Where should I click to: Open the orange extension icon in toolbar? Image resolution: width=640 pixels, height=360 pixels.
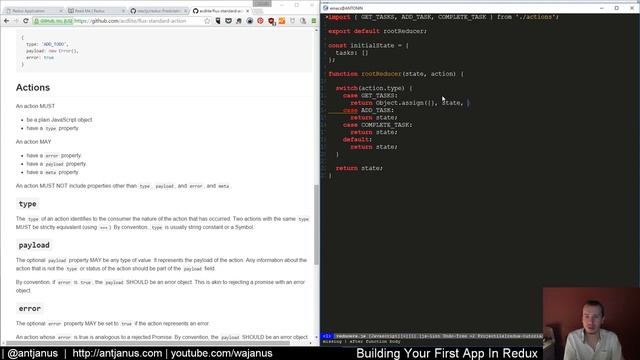282,21
